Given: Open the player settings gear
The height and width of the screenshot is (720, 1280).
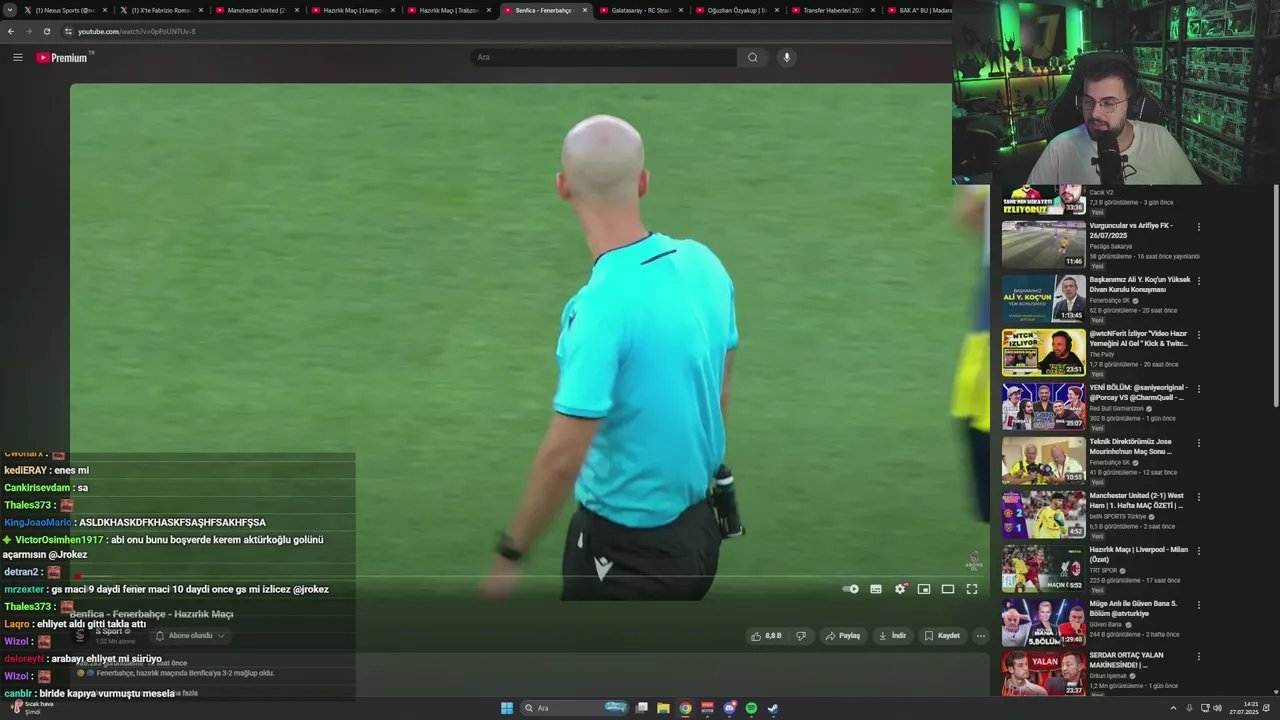Looking at the screenshot, I should [900, 589].
